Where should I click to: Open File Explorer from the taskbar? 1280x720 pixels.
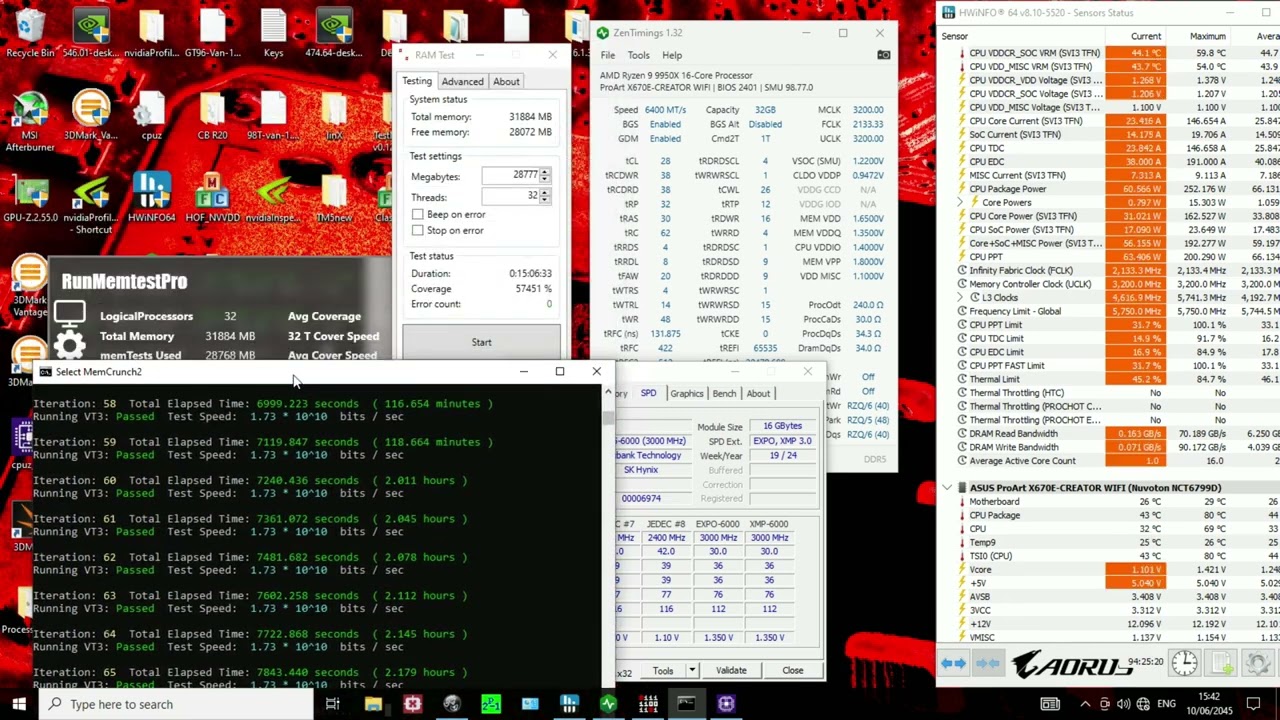pos(373,704)
